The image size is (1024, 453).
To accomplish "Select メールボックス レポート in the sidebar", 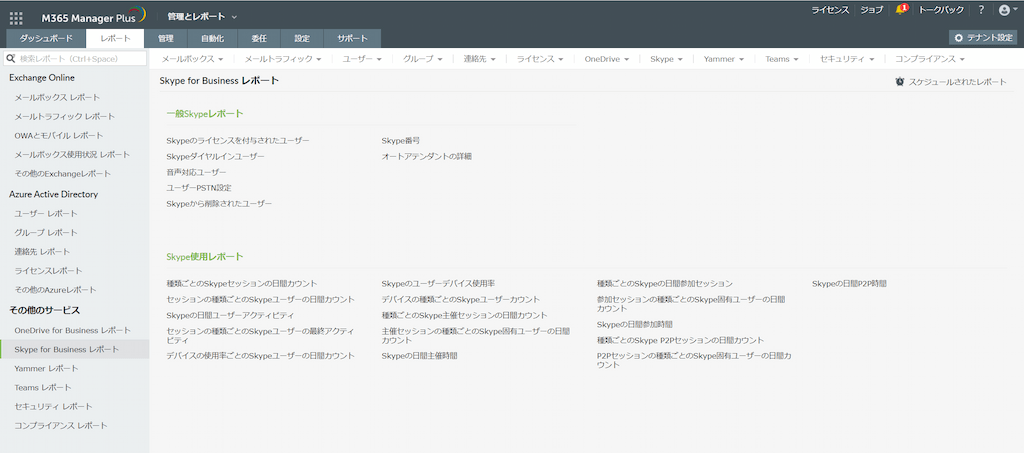I will (x=57, y=97).
